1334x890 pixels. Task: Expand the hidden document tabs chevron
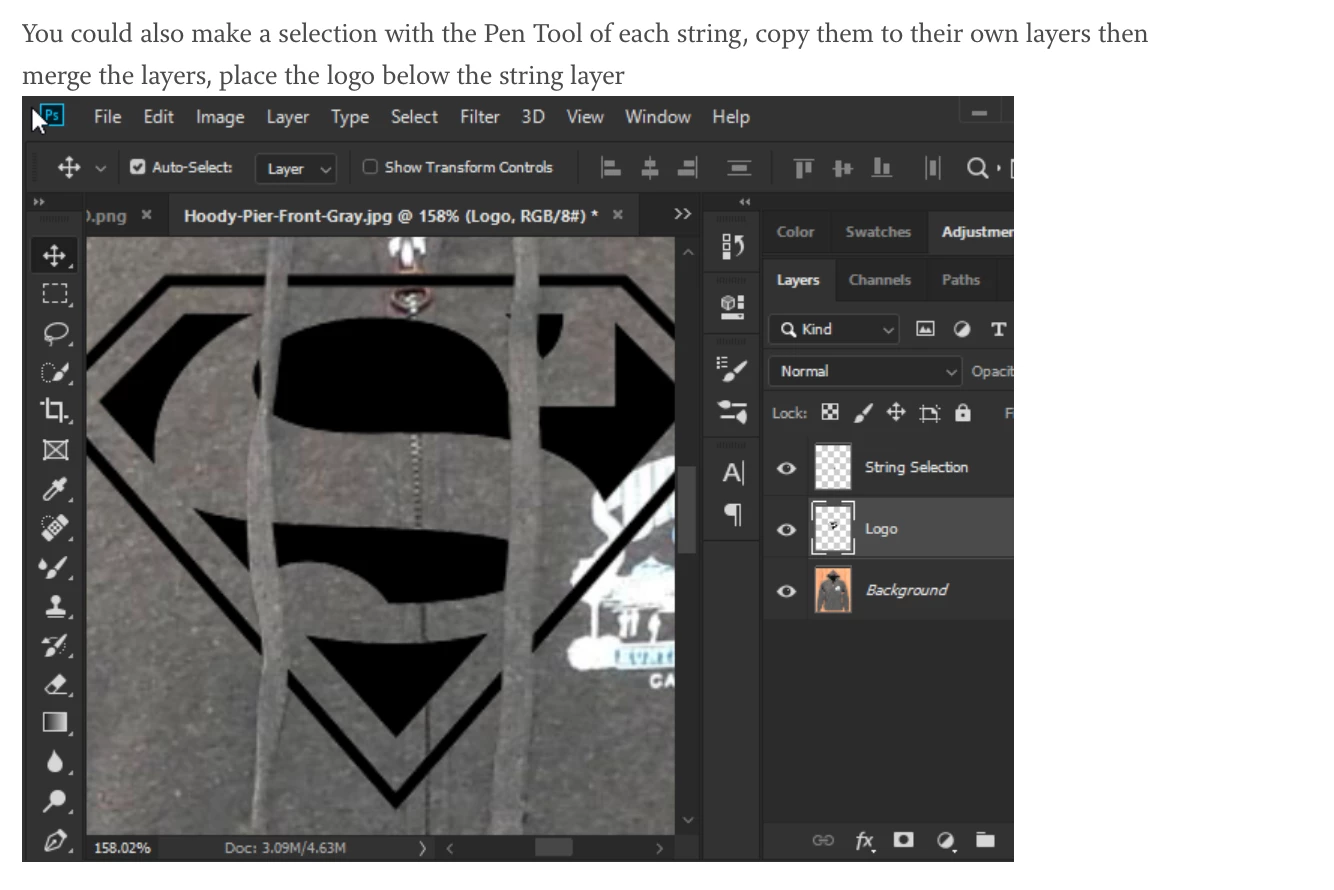coord(682,215)
